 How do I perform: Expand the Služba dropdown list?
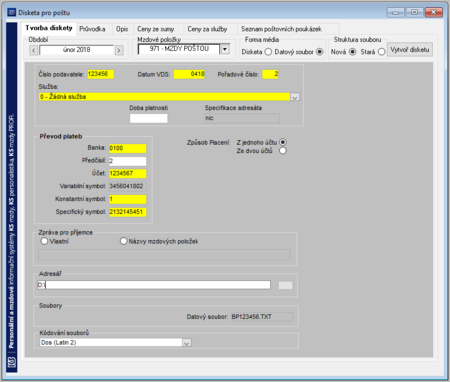(295, 97)
